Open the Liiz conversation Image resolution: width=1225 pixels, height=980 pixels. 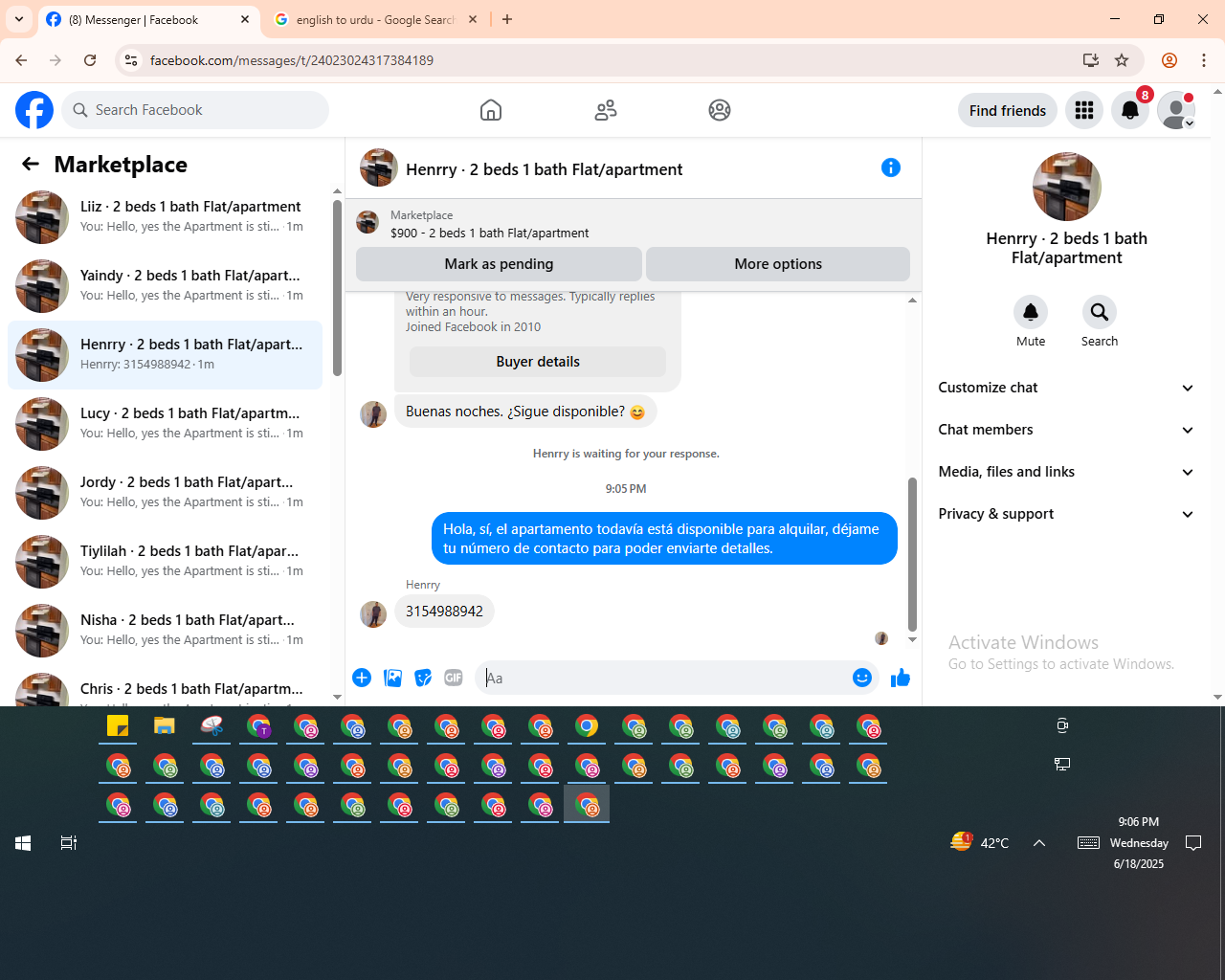coord(165,217)
